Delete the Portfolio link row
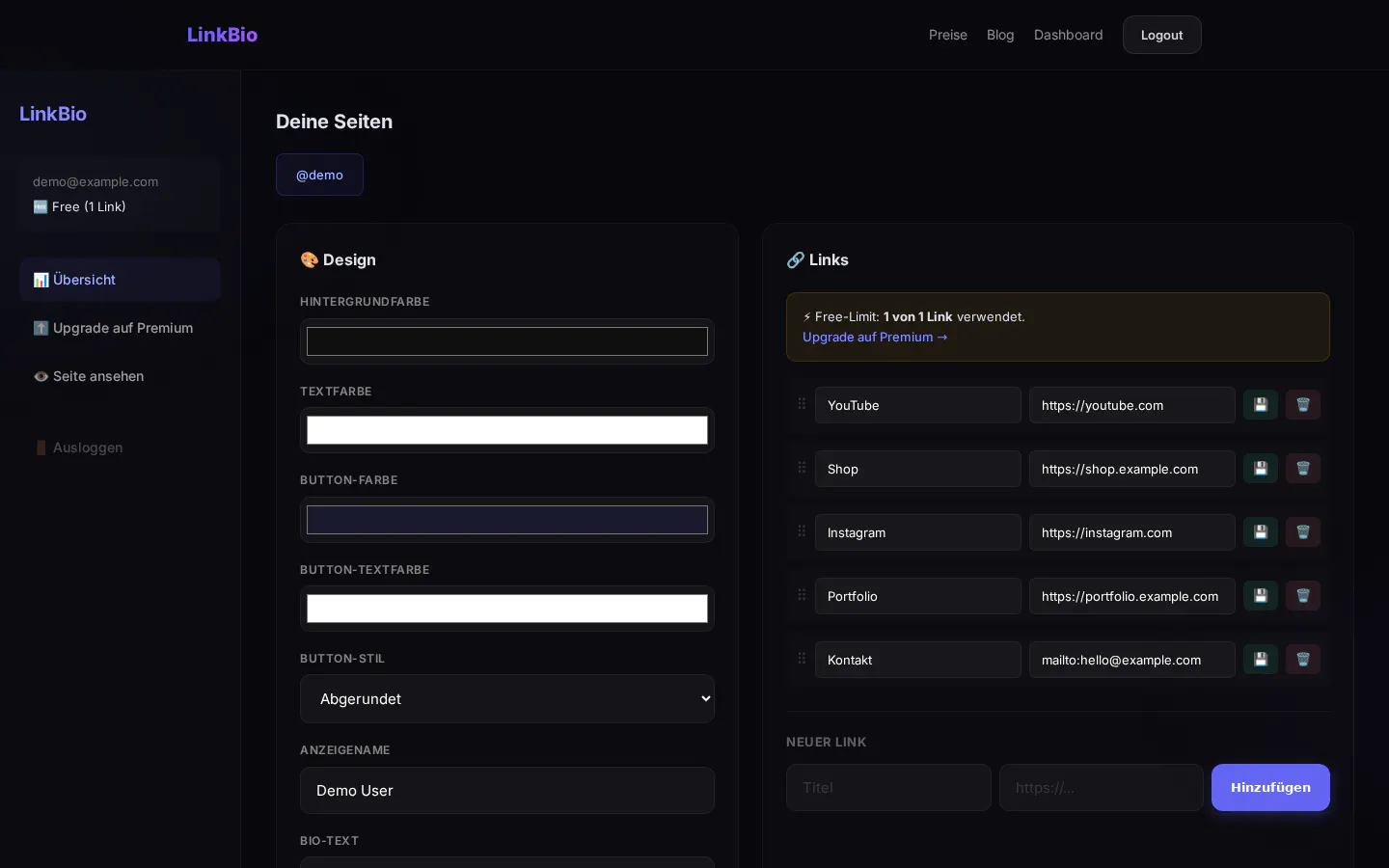 pyautogui.click(x=1303, y=596)
